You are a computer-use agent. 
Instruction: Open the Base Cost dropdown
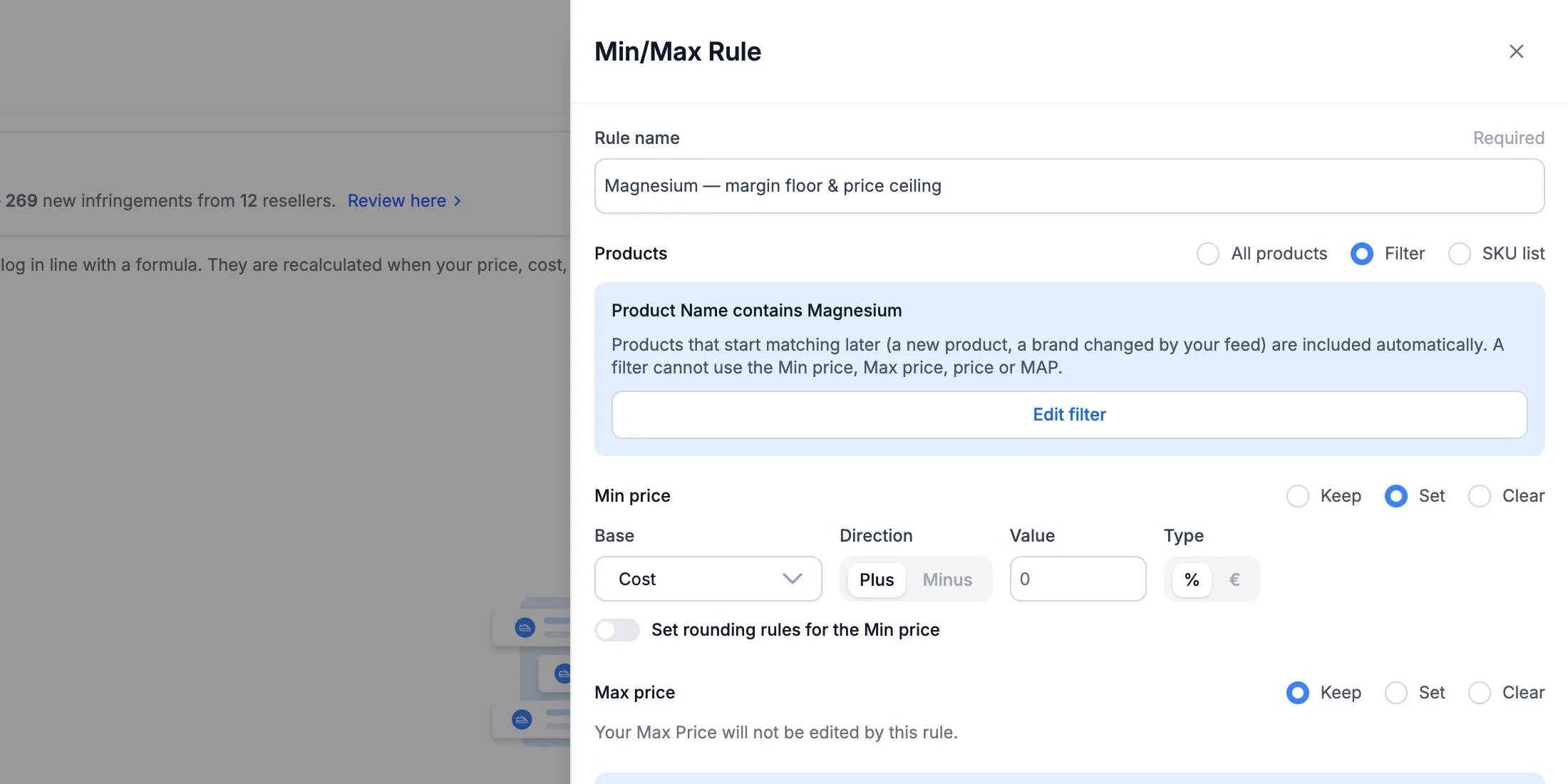[708, 579]
